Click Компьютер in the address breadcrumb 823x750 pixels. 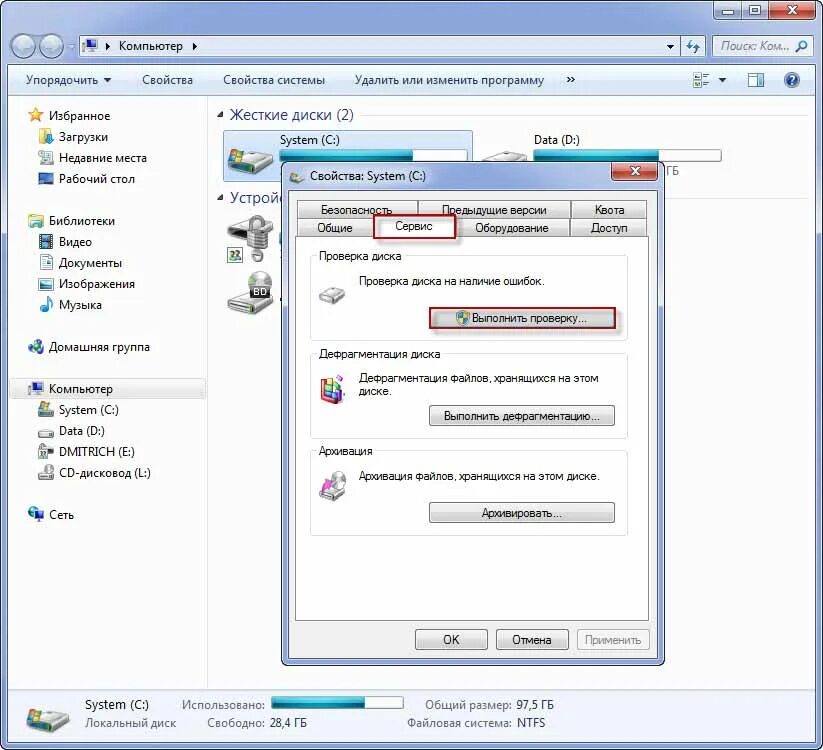151,46
